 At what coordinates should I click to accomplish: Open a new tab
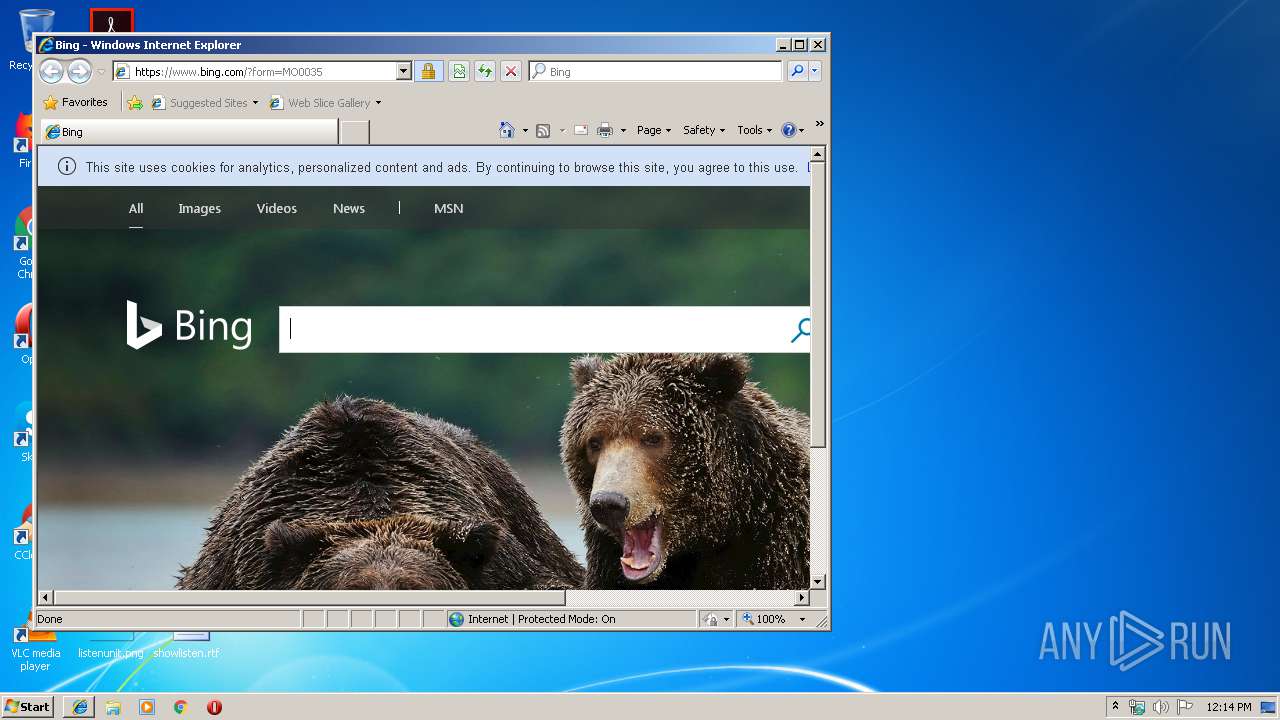click(354, 132)
